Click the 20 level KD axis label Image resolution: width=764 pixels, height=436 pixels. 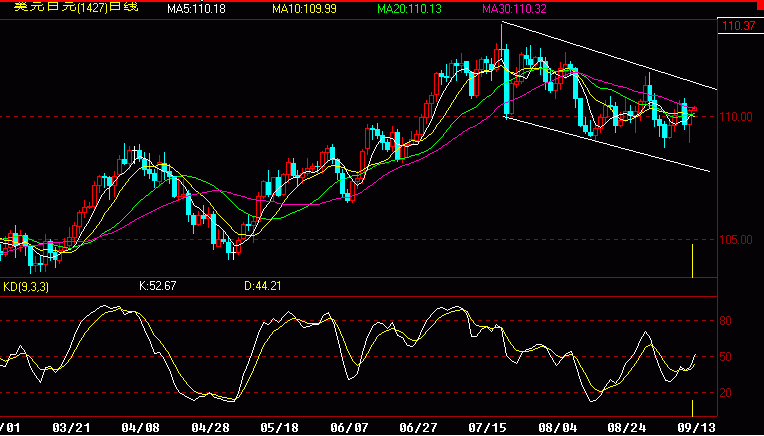(726, 393)
